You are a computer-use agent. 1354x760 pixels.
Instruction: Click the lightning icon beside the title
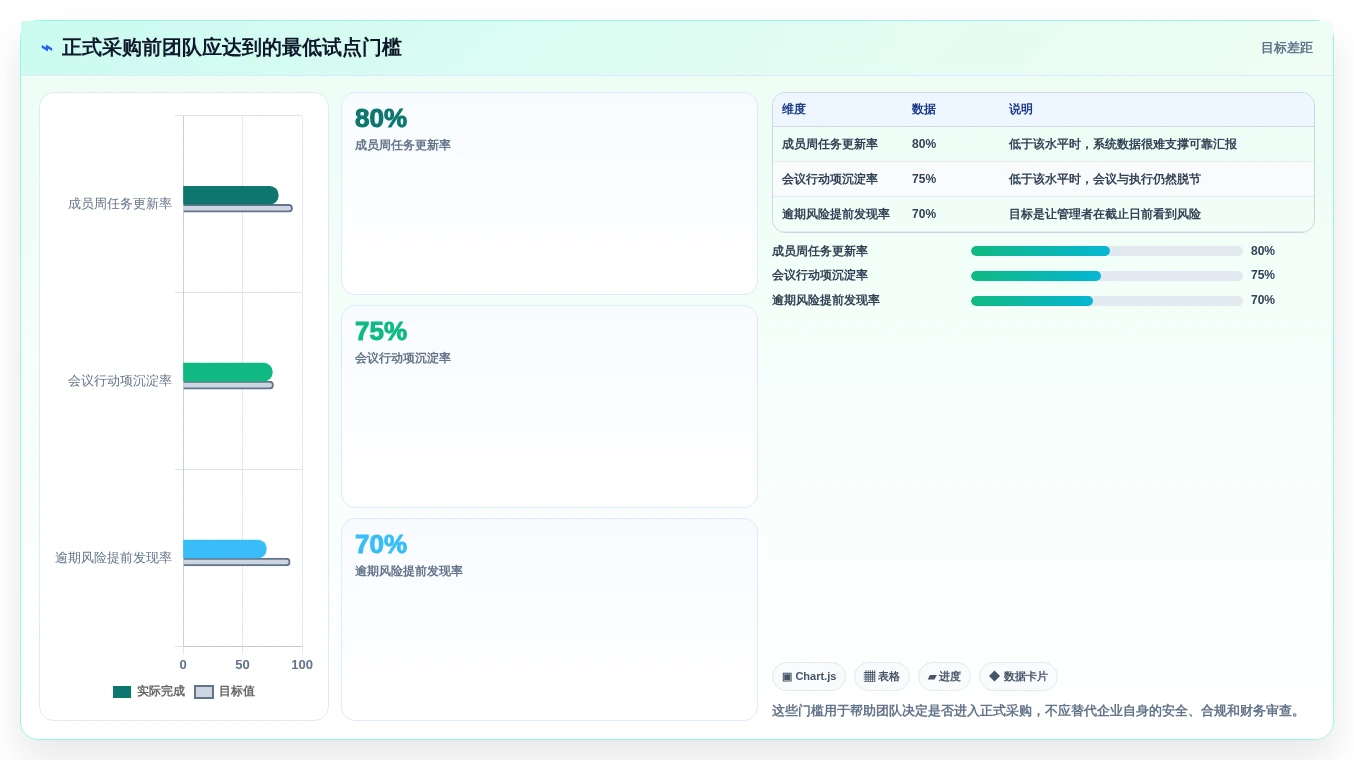47,48
